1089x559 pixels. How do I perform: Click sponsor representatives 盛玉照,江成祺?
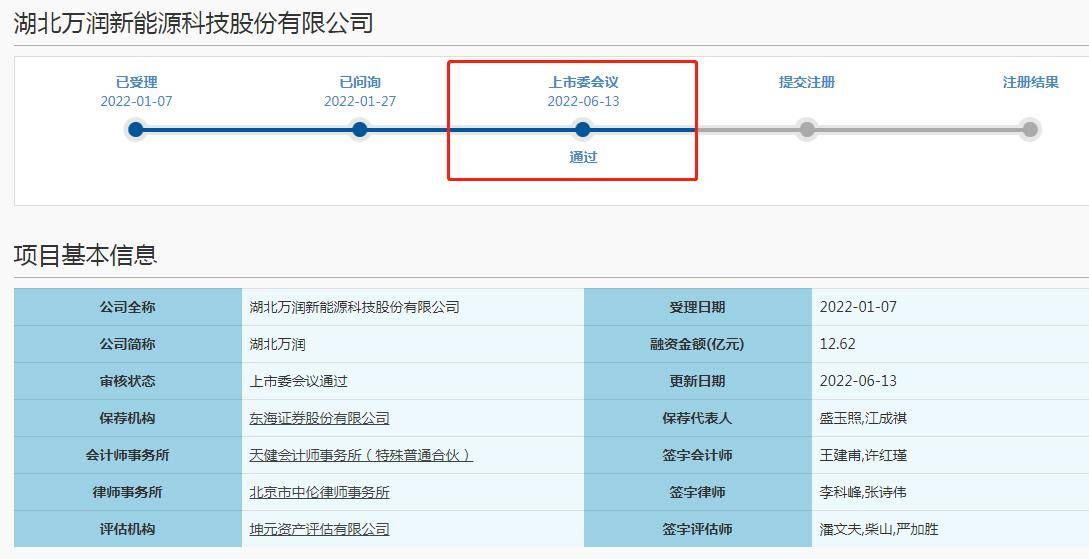coord(863,418)
